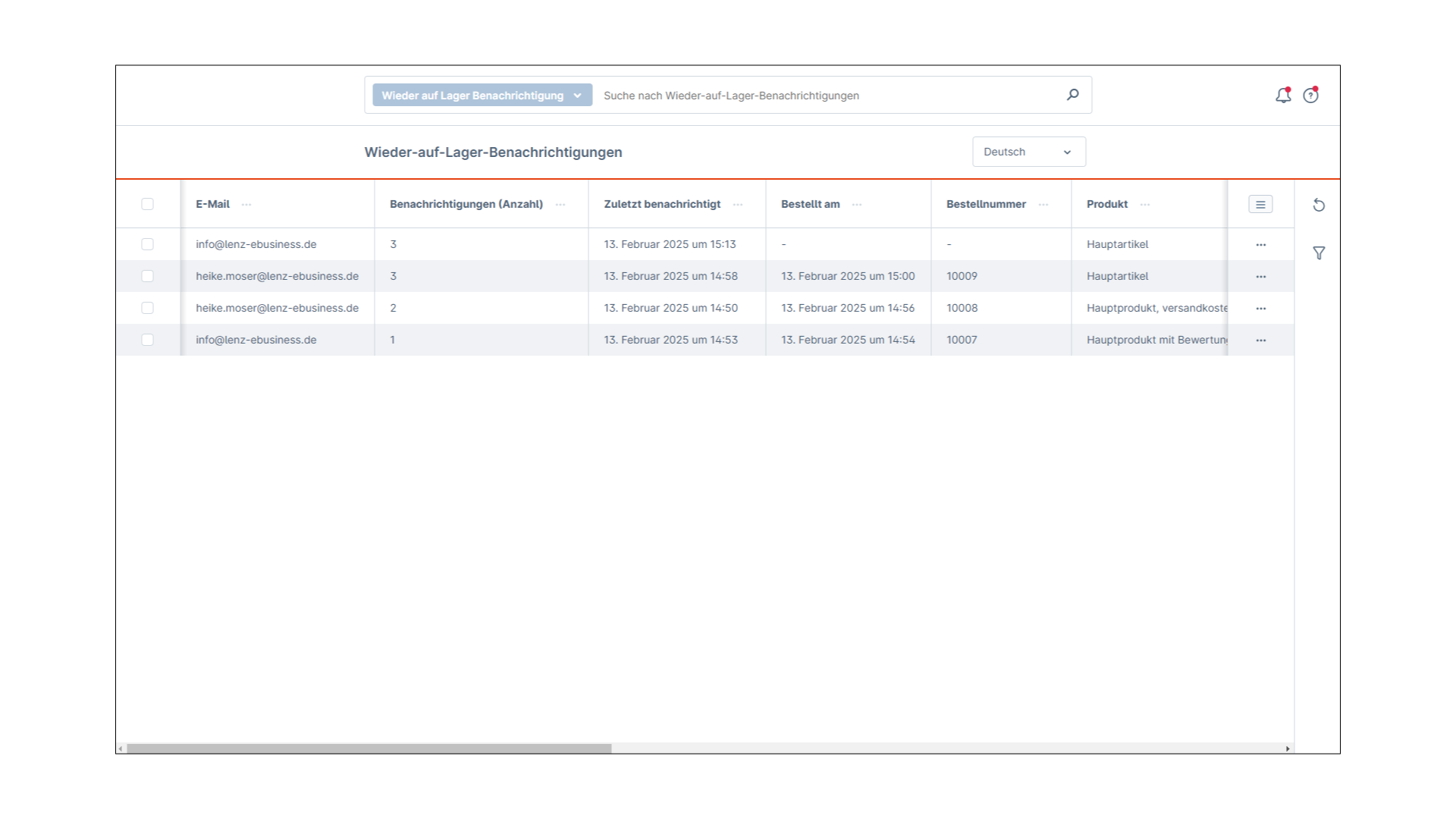Focus the Wieder-auf-Lager-Benachrichtigungen search field
The image size is (1456, 819).
(x=827, y=96)
